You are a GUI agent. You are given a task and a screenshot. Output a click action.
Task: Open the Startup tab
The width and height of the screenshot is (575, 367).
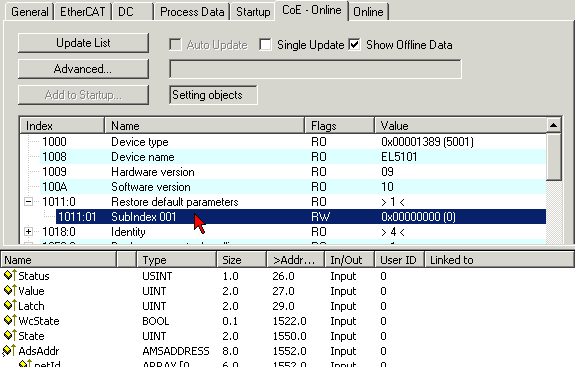[253, 12]
